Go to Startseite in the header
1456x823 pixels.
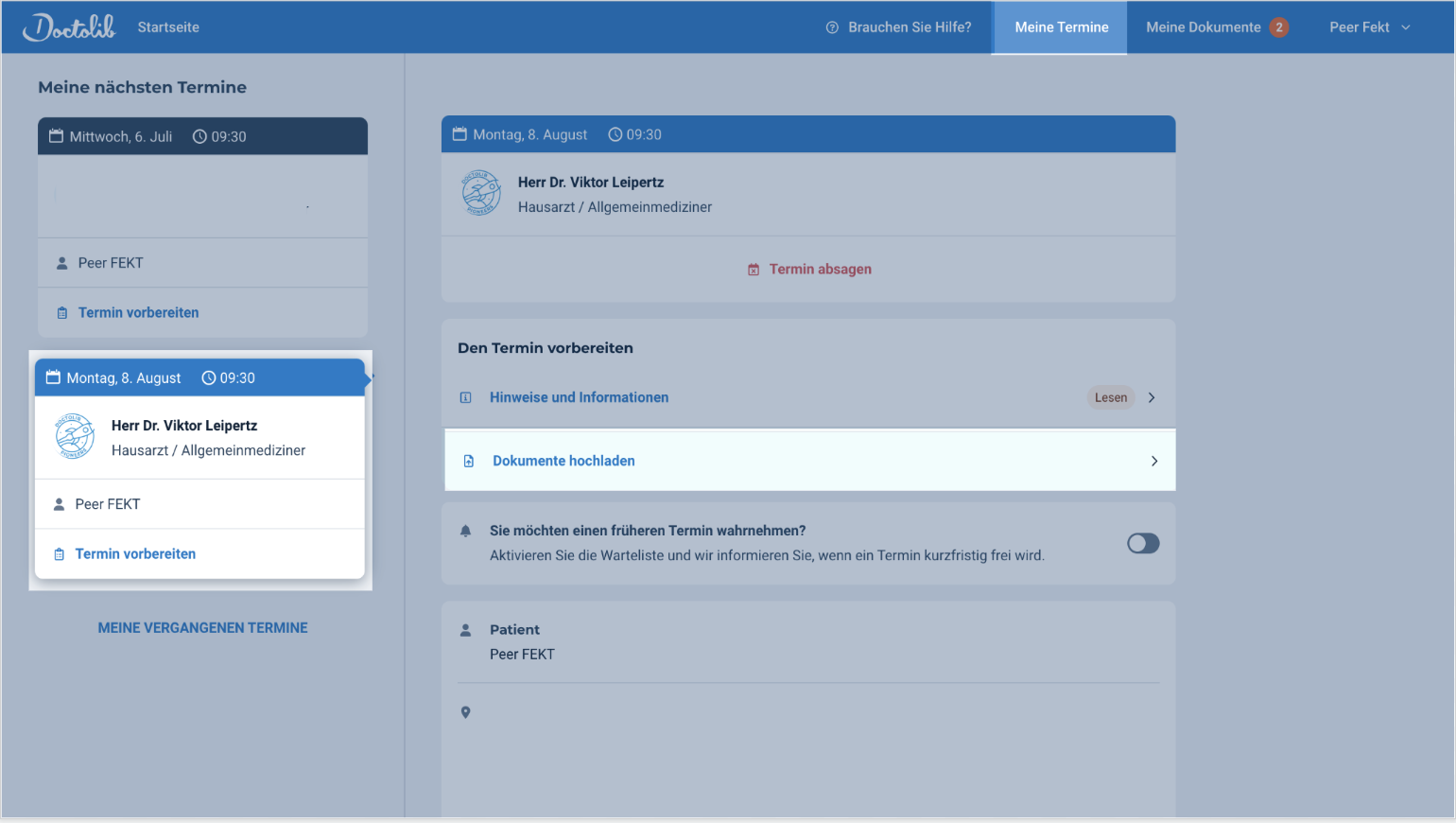168,27
